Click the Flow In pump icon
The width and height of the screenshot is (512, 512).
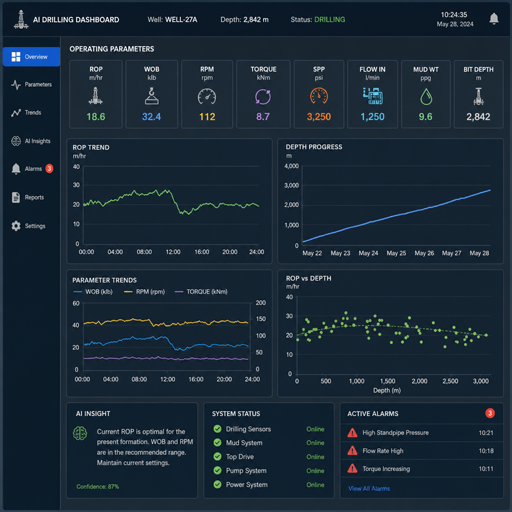point(373,96)
